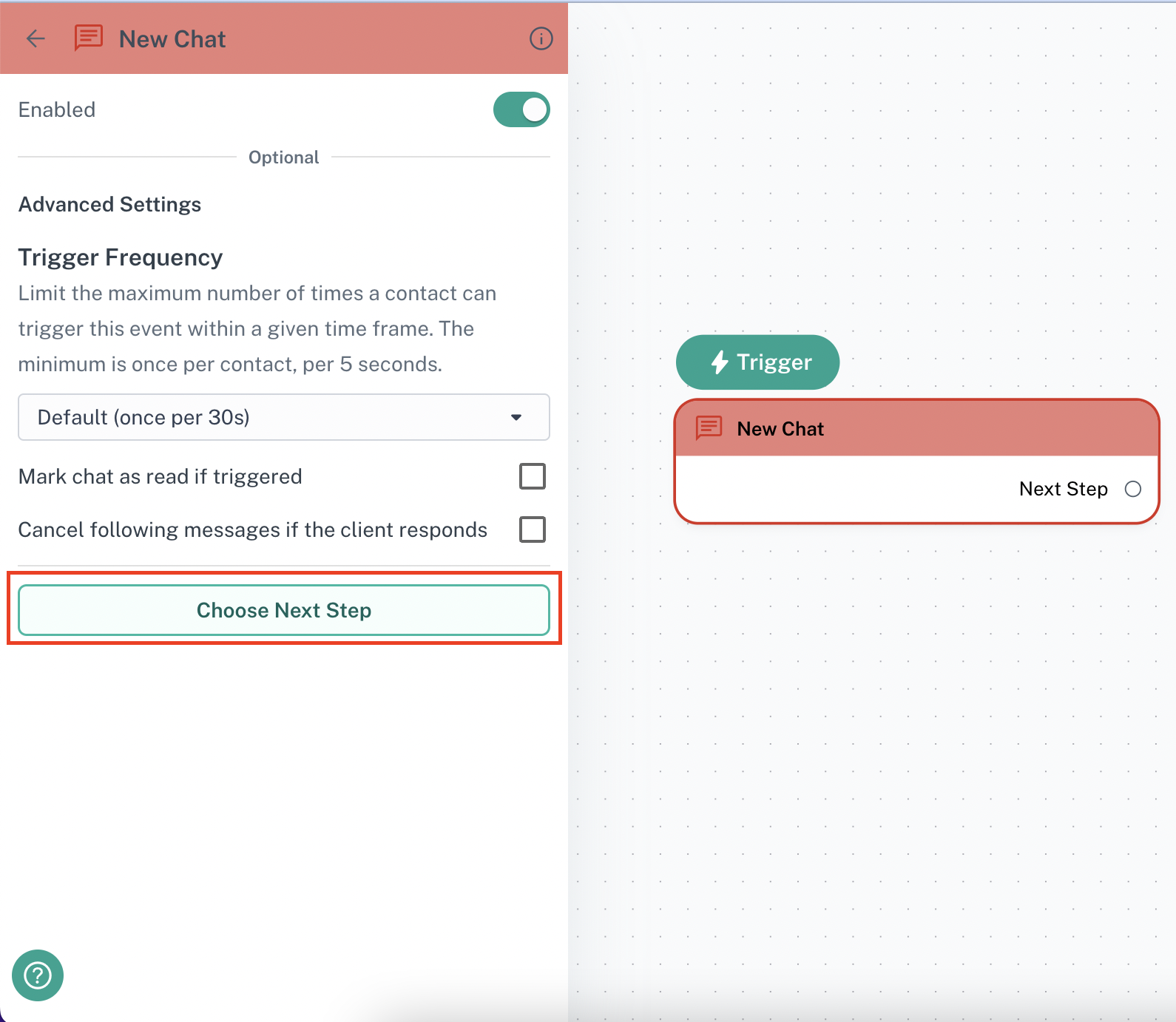
Task: Click the Next Step label in the node
Action: point(1063,489)
